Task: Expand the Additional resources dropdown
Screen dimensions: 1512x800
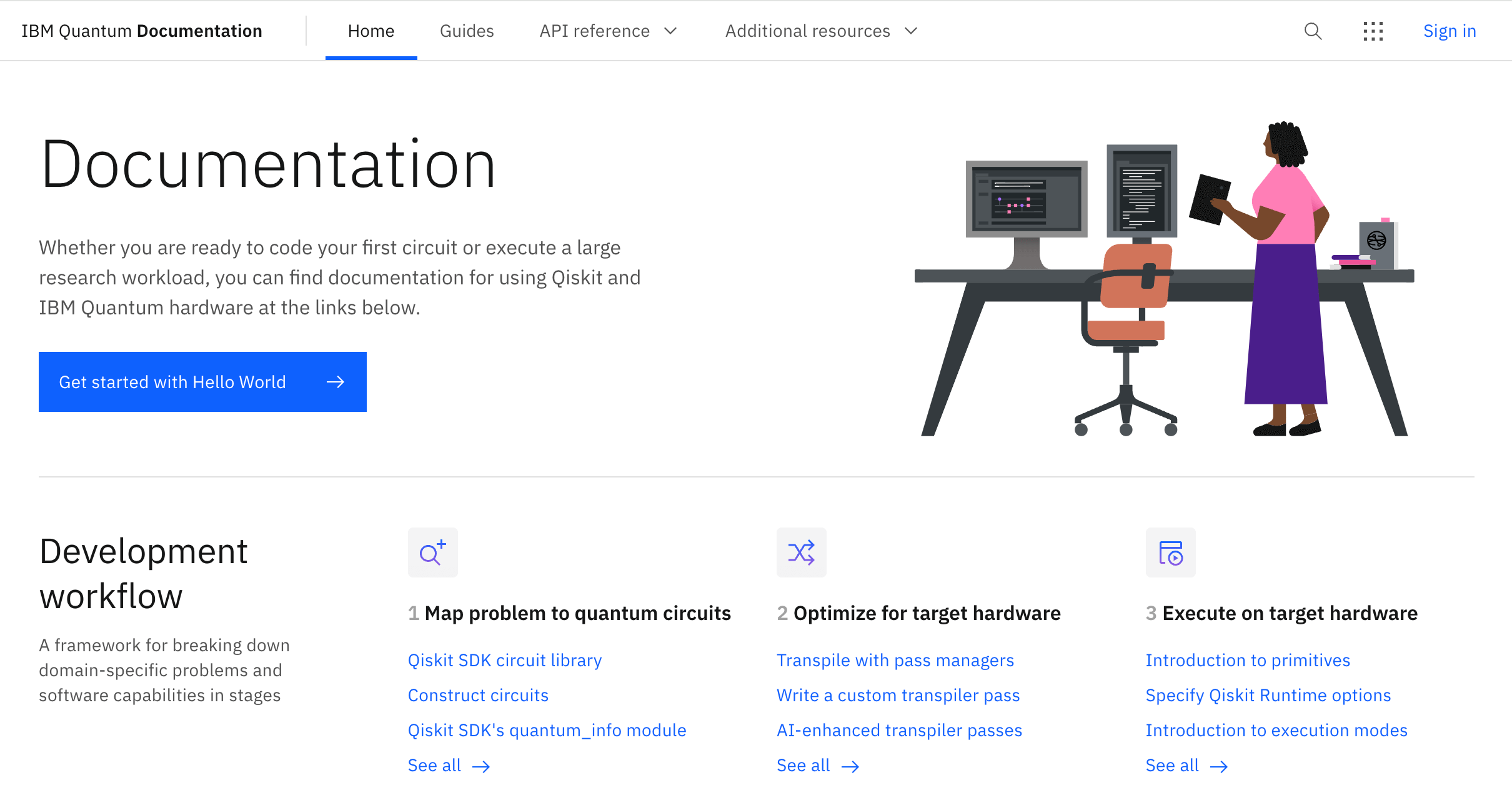Action: click(x=821, y=30)
